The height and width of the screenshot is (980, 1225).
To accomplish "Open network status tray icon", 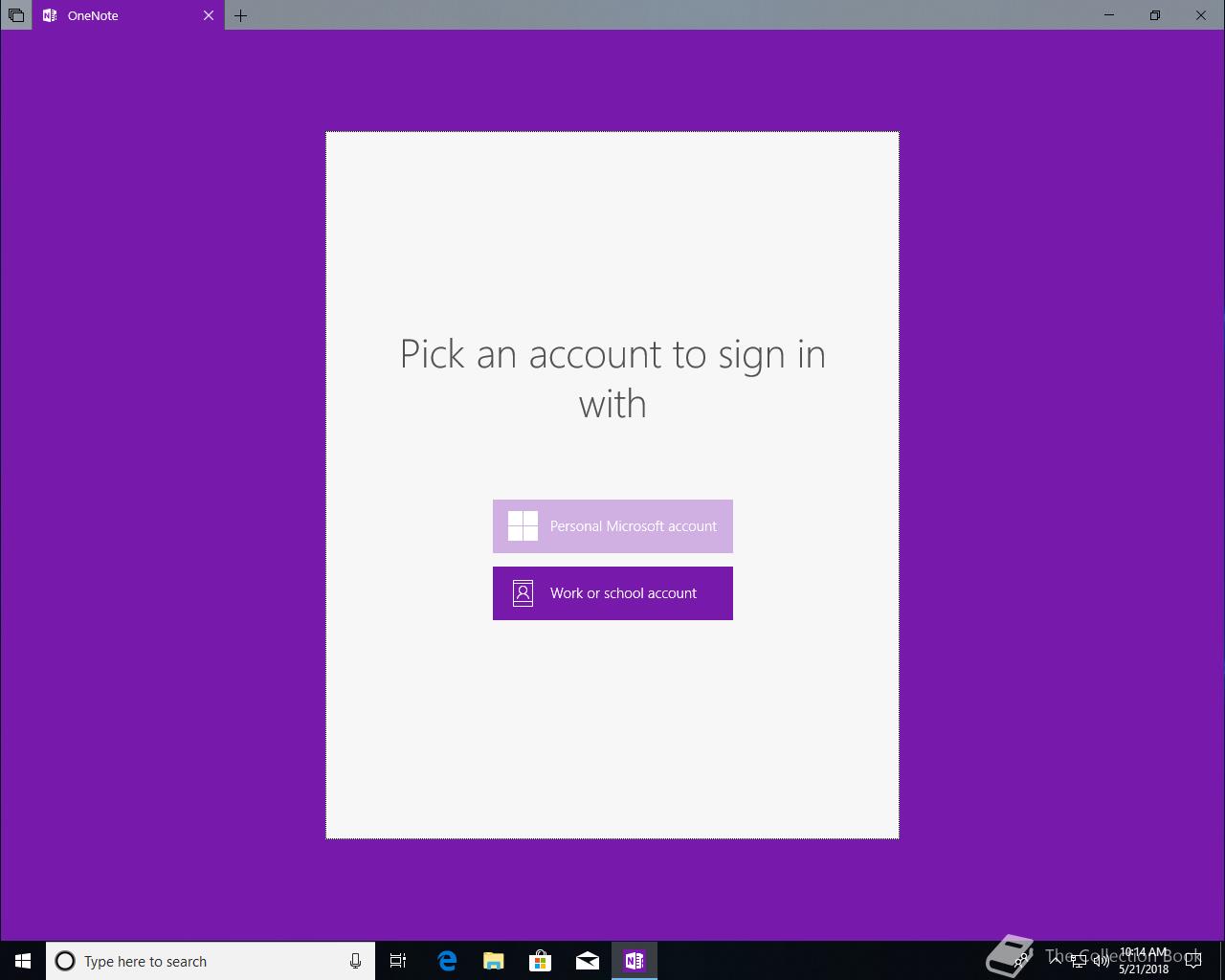I will (1079, 961).
